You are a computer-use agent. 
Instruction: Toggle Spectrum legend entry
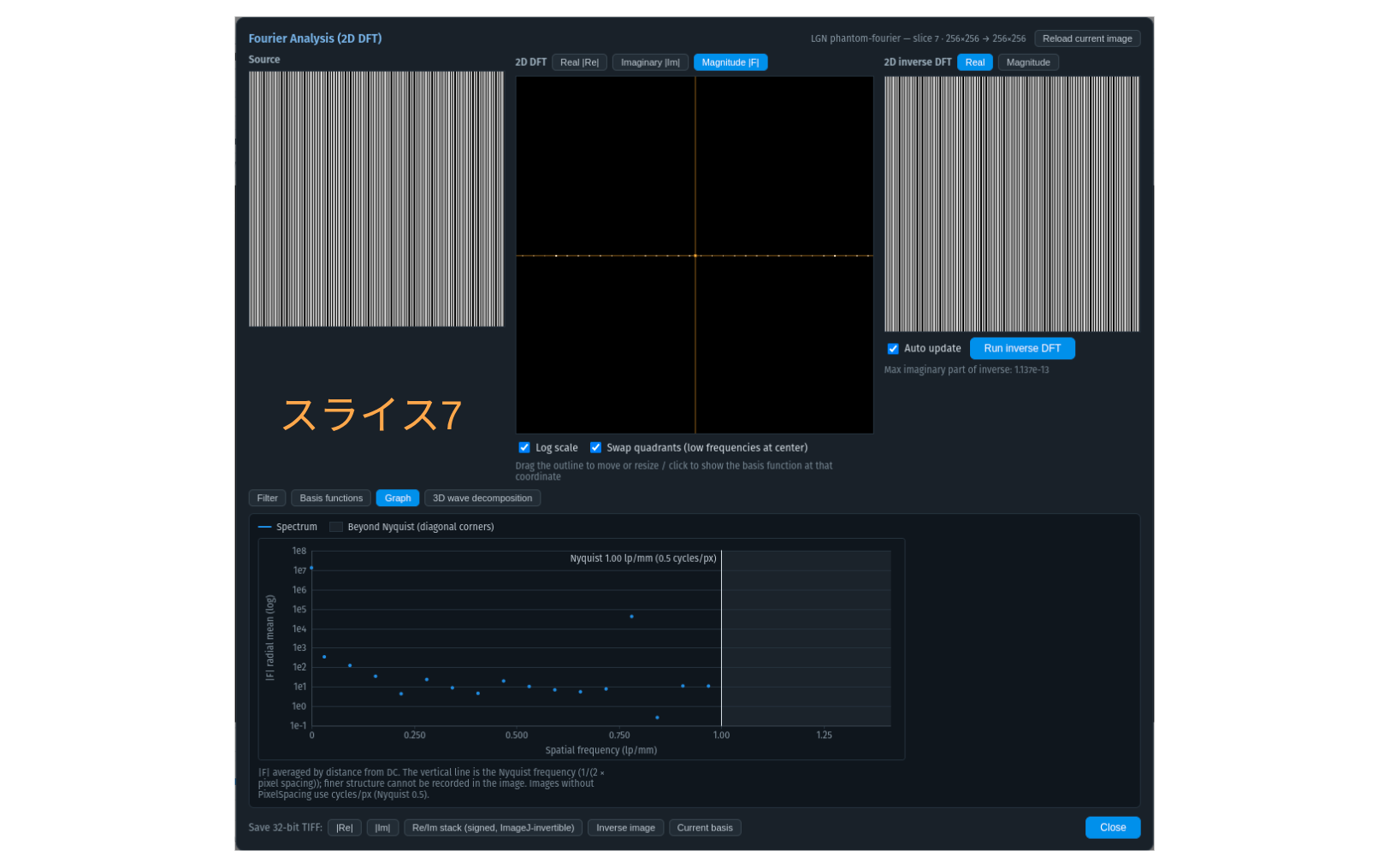[287, 527]
